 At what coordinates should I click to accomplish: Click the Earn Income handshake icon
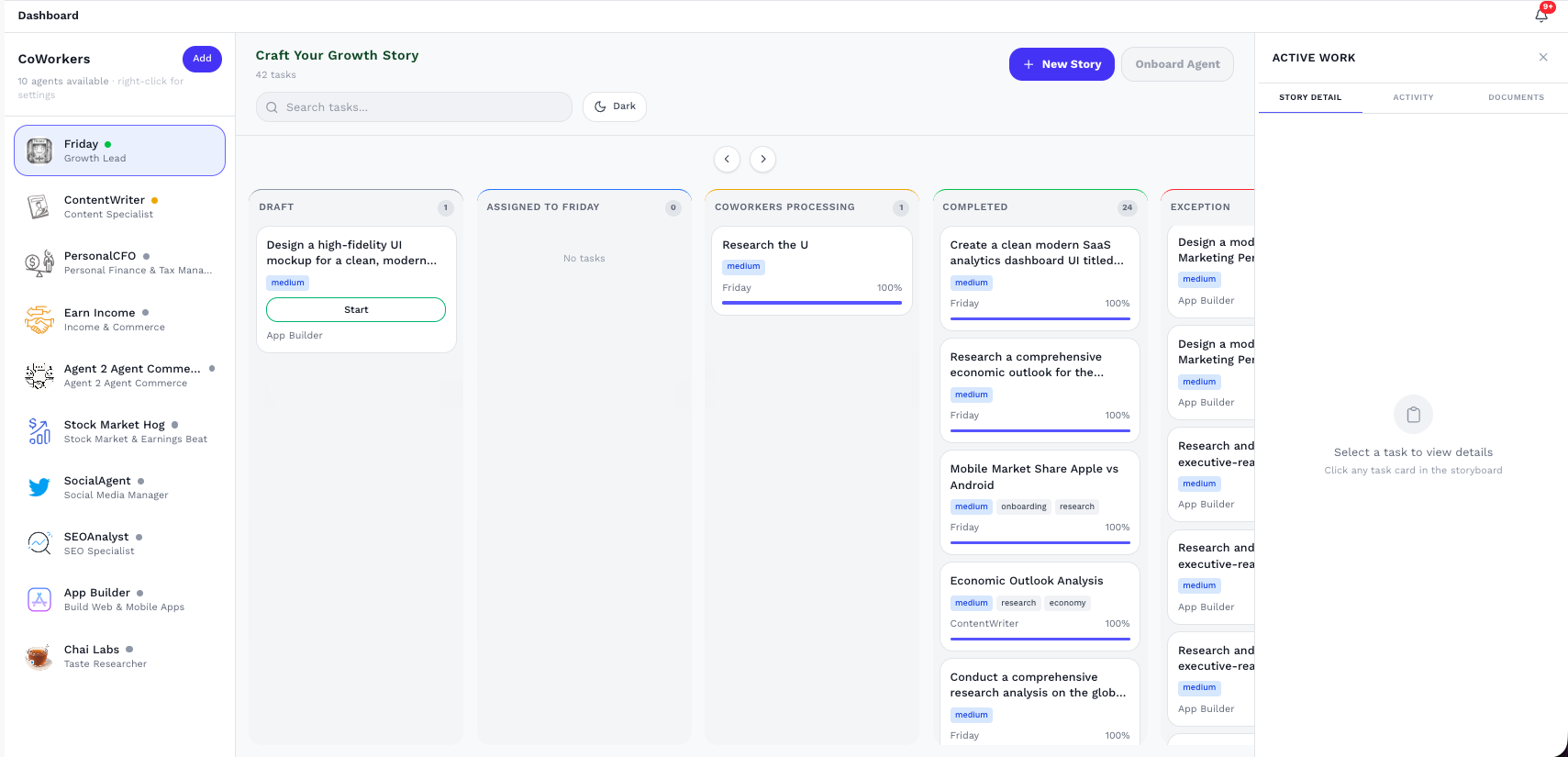click(x=39, y=319)
